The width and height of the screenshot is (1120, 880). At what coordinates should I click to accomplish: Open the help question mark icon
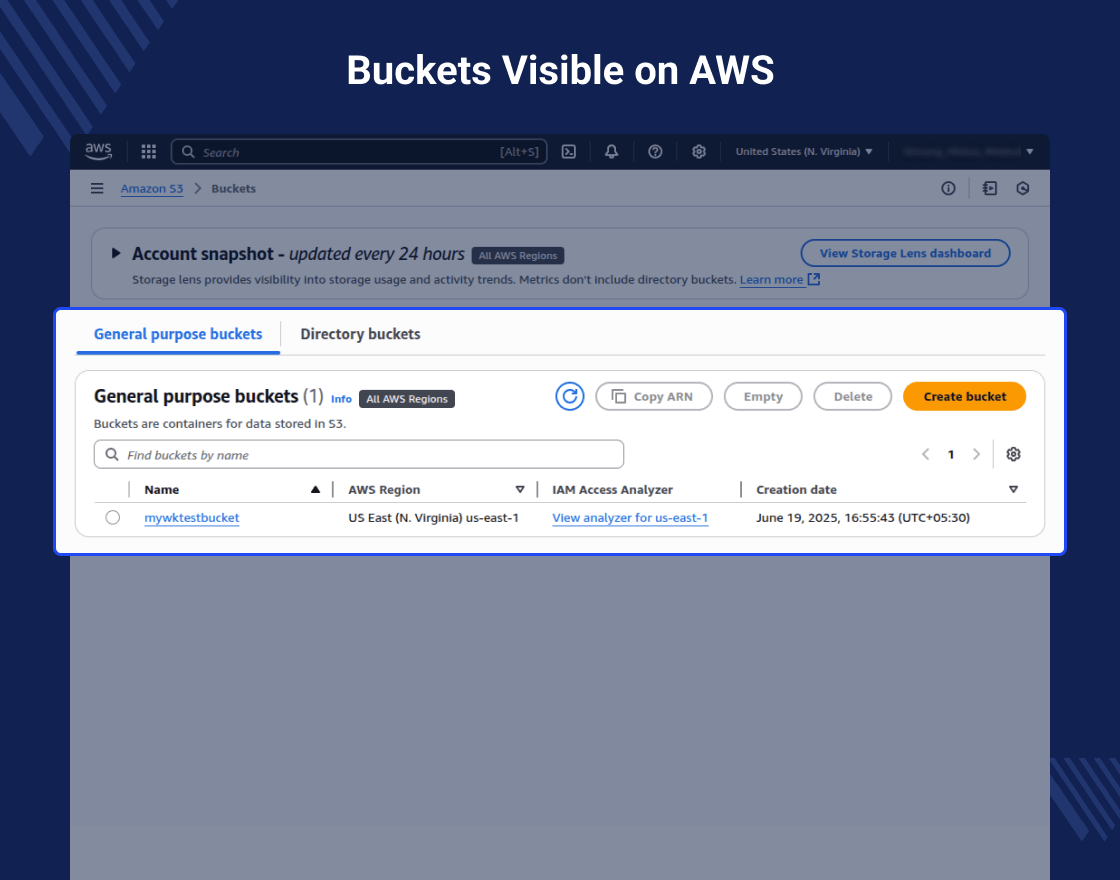[x=655, y=151]
